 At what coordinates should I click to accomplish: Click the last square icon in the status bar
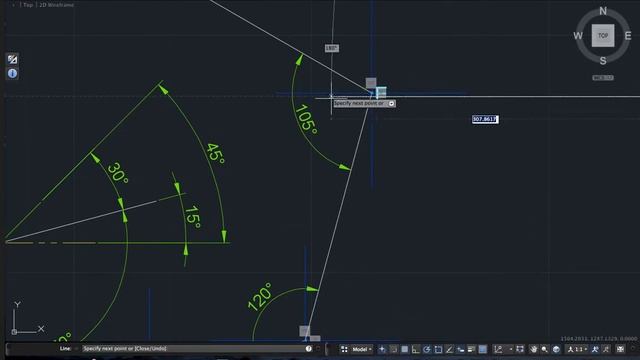pyautogui.click(x=620, y=349)
